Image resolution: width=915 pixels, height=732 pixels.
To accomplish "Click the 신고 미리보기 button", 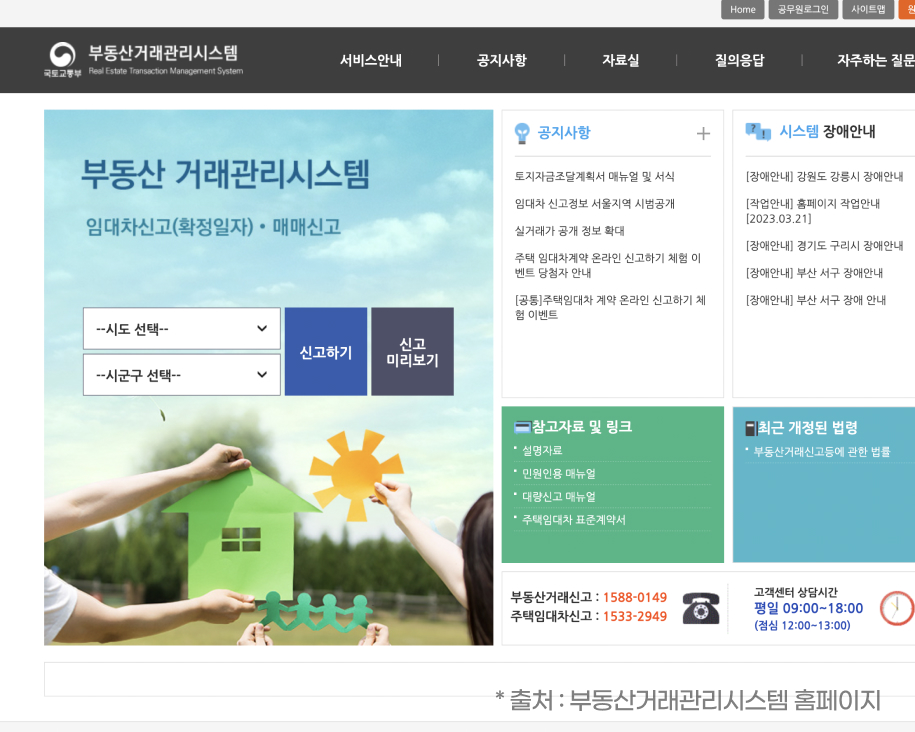I will (x=412, y=351).
